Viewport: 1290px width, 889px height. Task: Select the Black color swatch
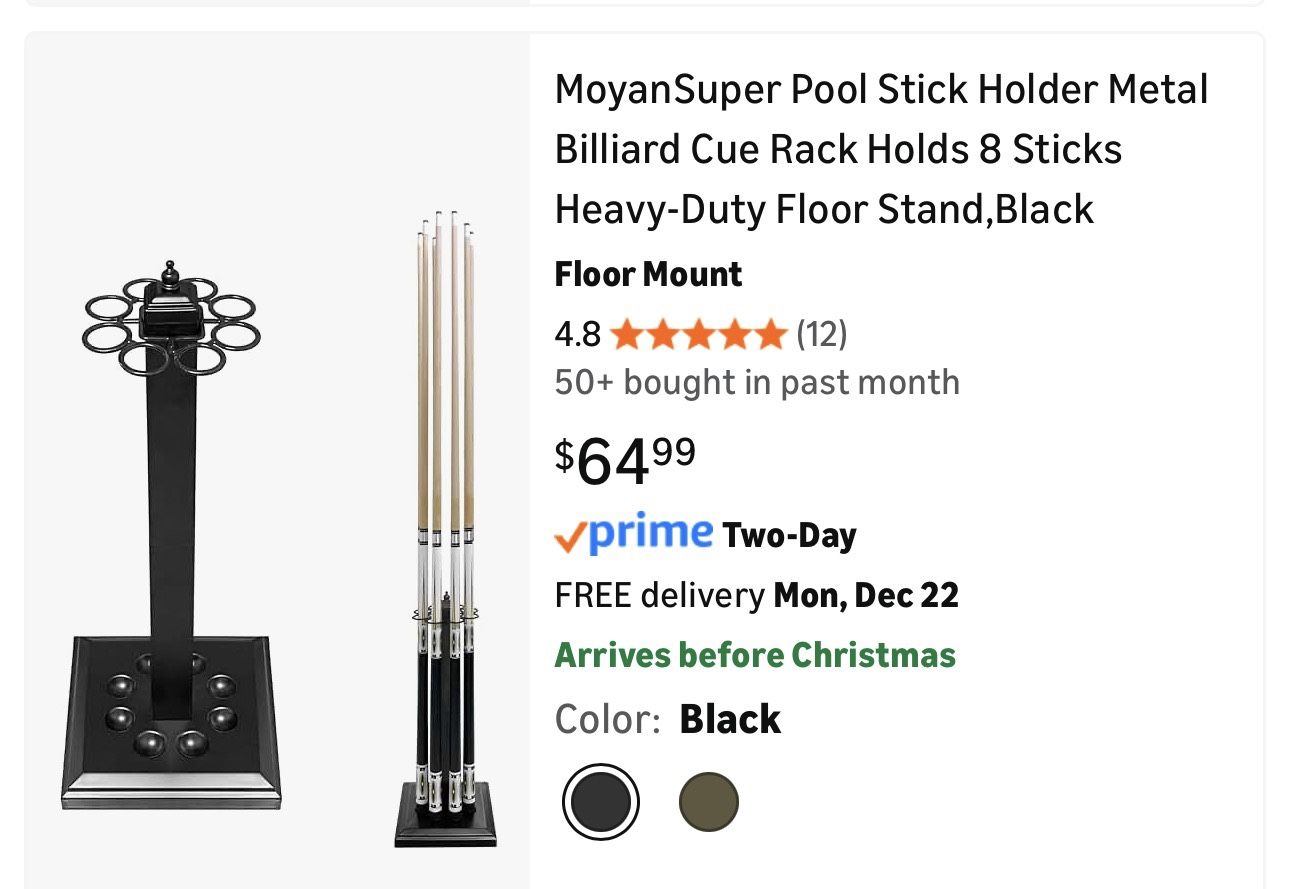coord(600,801)
